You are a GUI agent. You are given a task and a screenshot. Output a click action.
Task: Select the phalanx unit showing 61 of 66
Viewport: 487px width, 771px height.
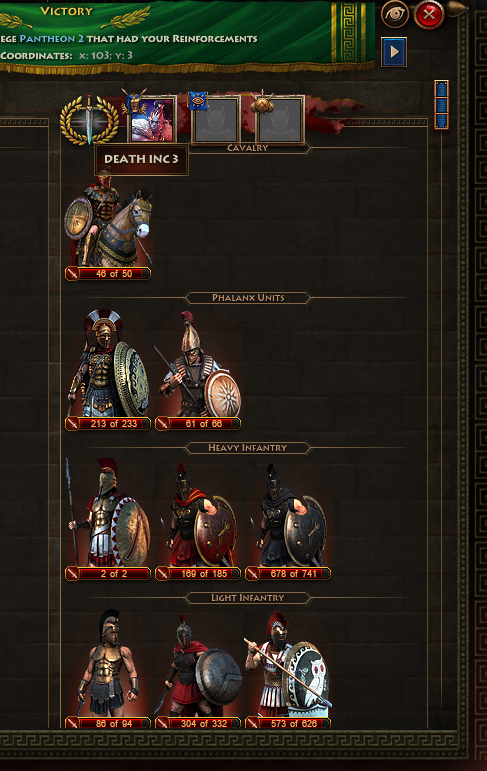[198, 370]
